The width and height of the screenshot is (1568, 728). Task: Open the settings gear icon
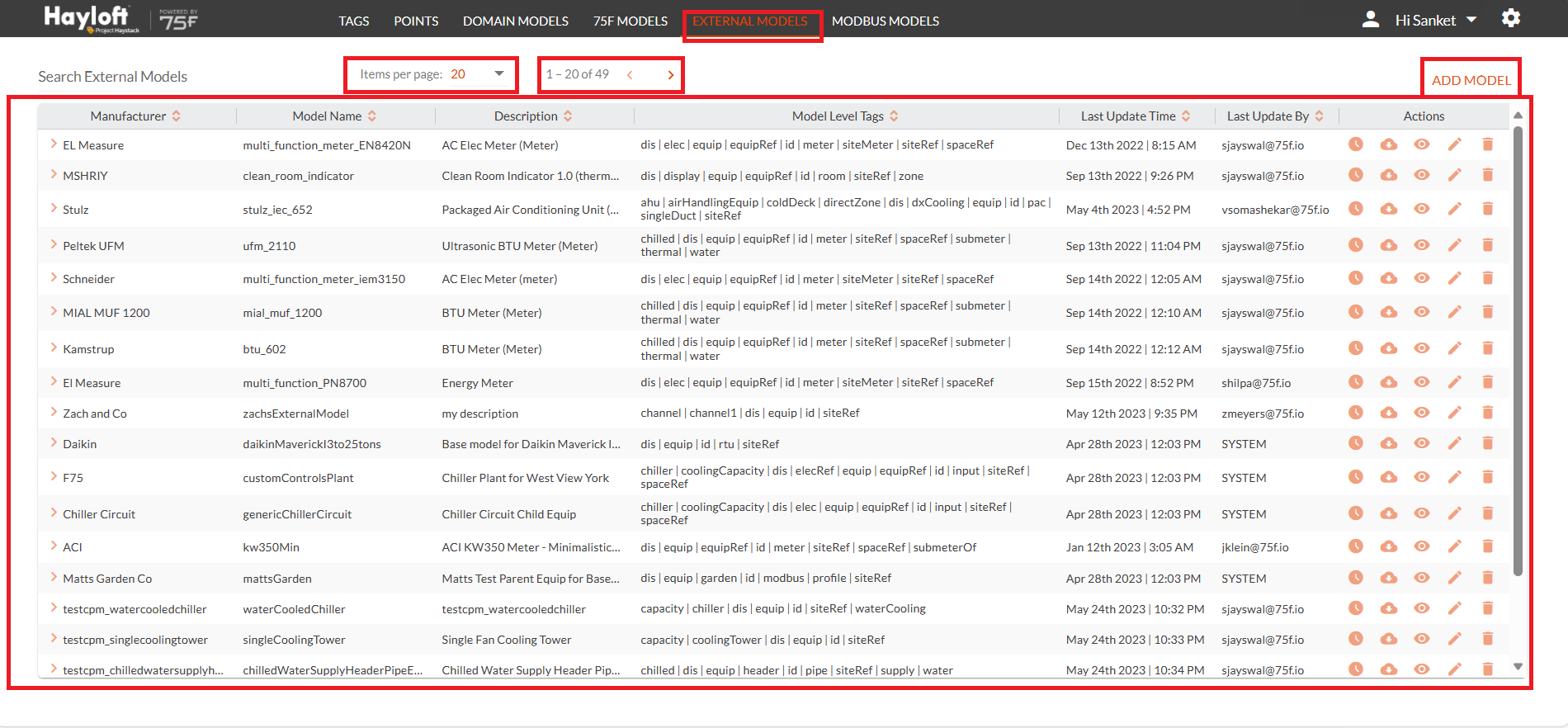[x=1510, y=18]
